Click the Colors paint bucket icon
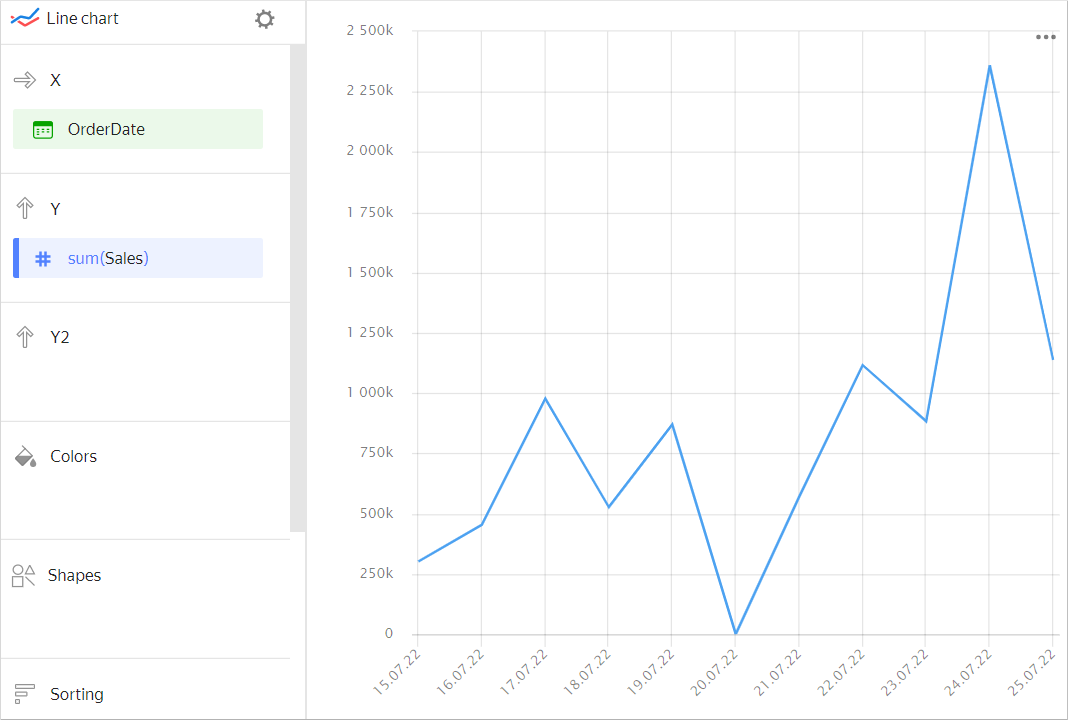1068x720 pixels. [25, 457]
